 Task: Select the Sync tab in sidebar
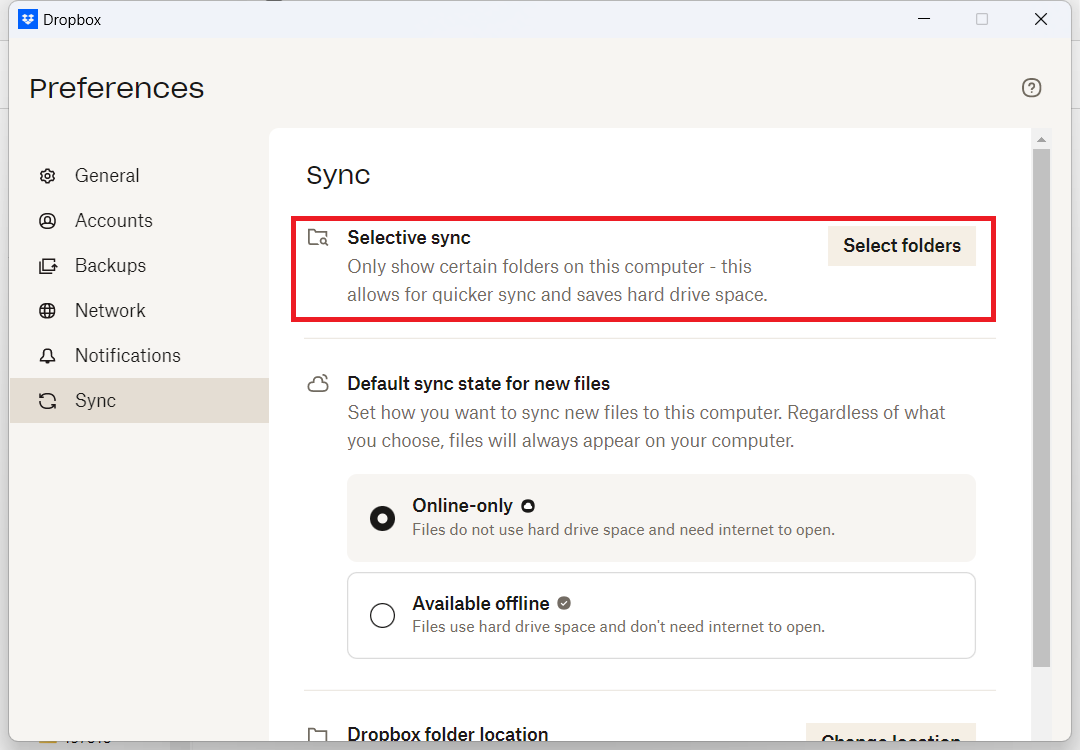139,400
